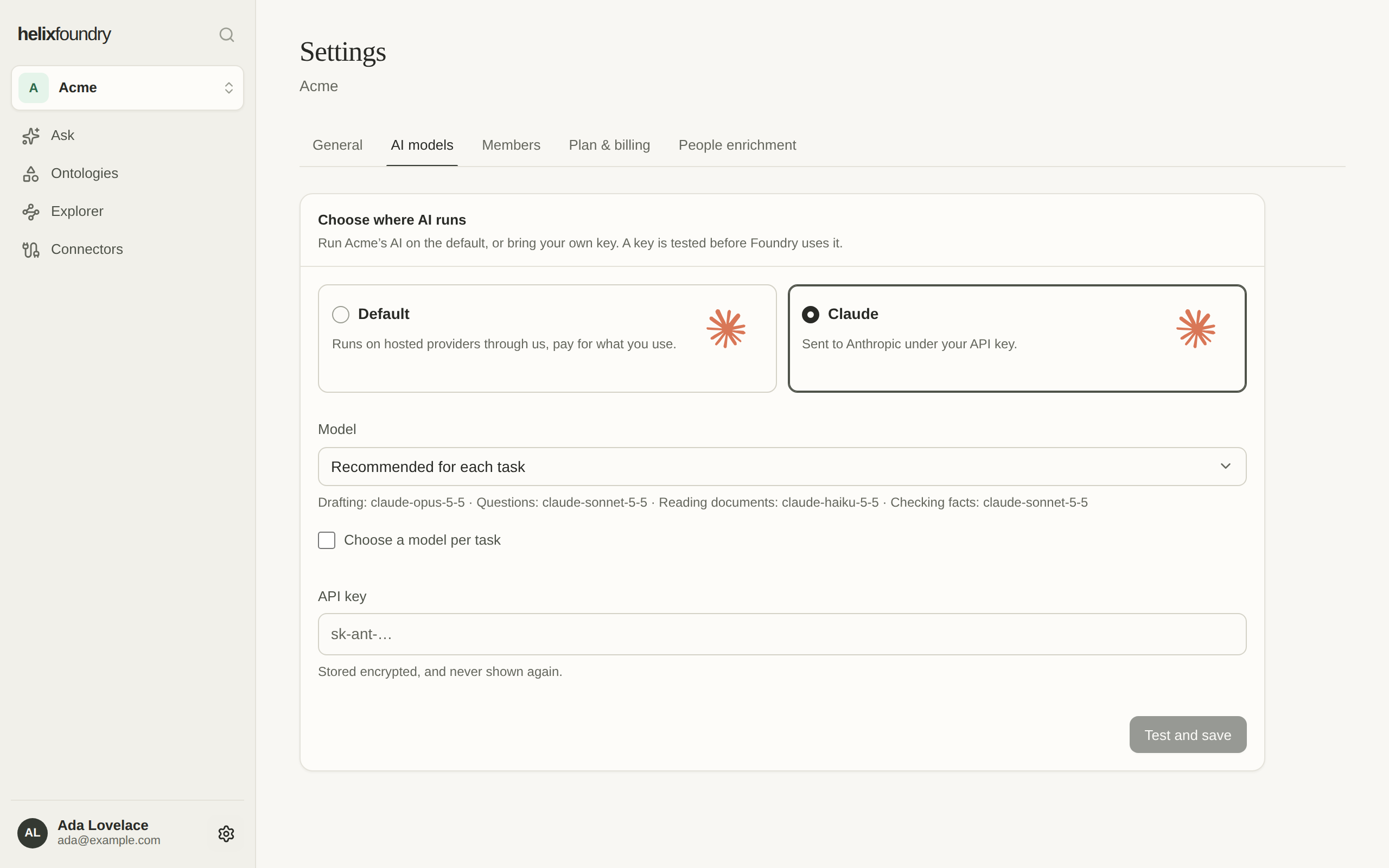Enable Choose a model per task checkbox
The width and height of the screenshot is (1389, 868).
[327, 540]
